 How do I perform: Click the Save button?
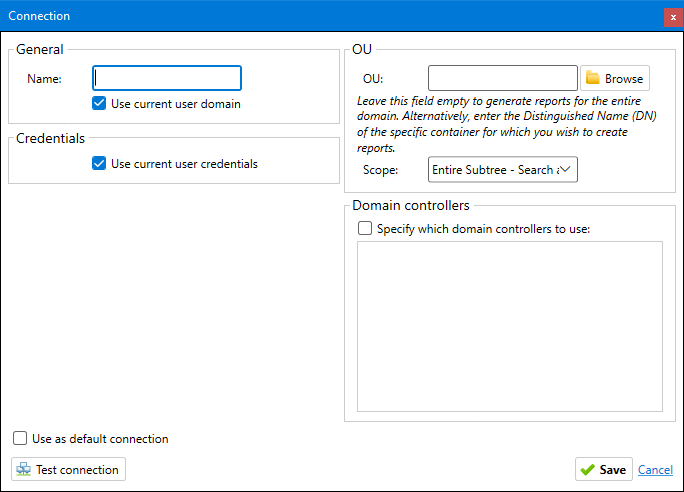pyautogui.click(x=604, y=469)
